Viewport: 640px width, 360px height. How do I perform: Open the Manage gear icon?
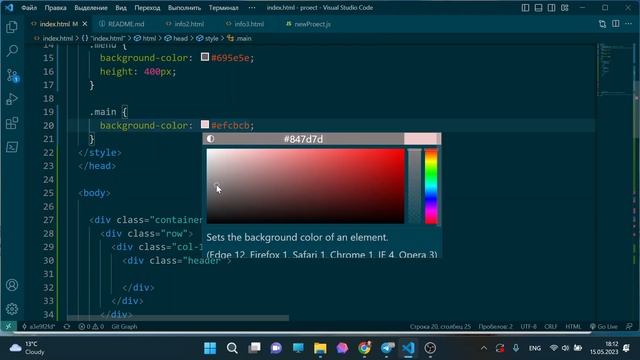coord(12,309)
